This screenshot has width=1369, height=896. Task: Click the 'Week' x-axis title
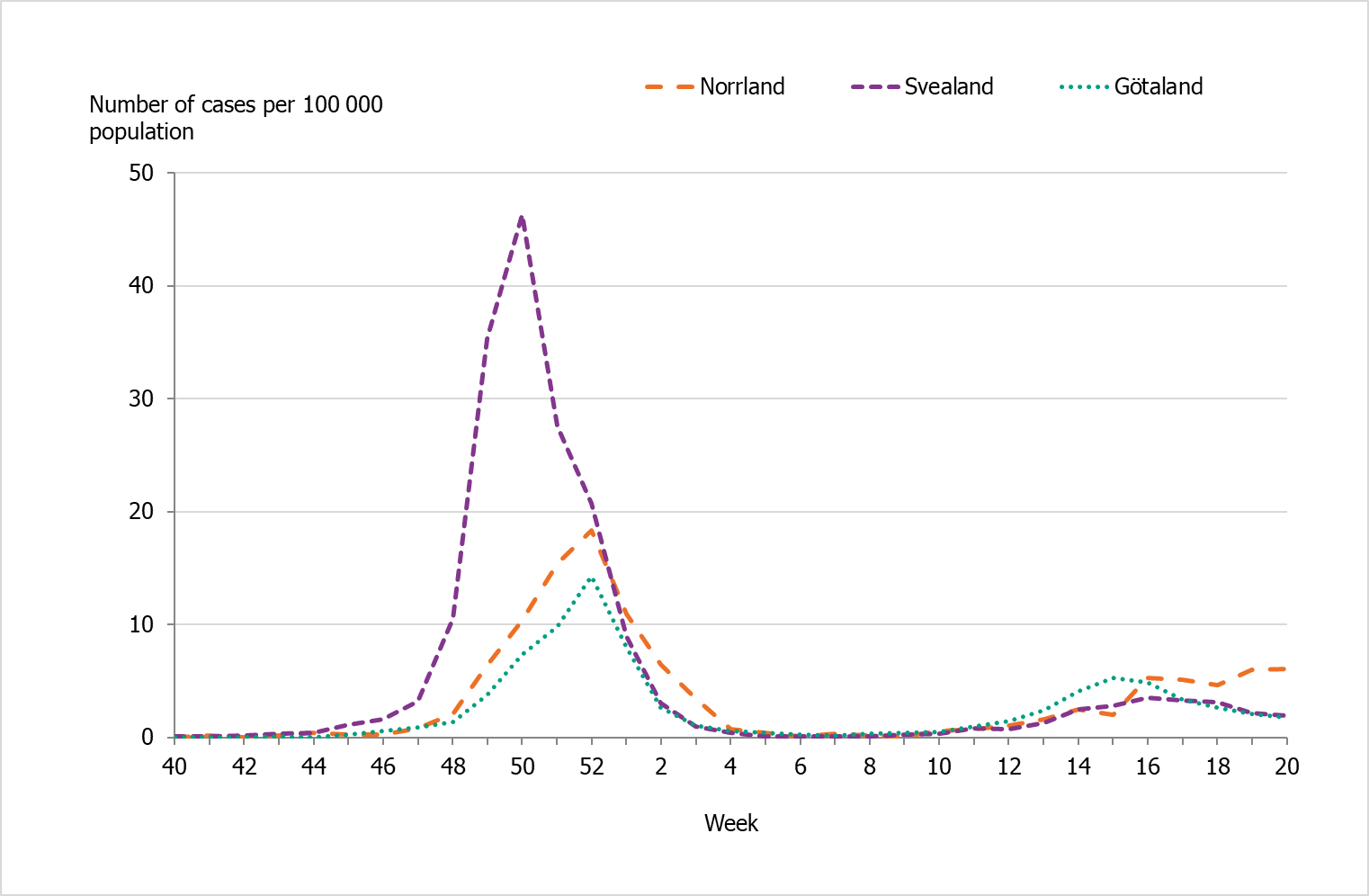(731, 823)
